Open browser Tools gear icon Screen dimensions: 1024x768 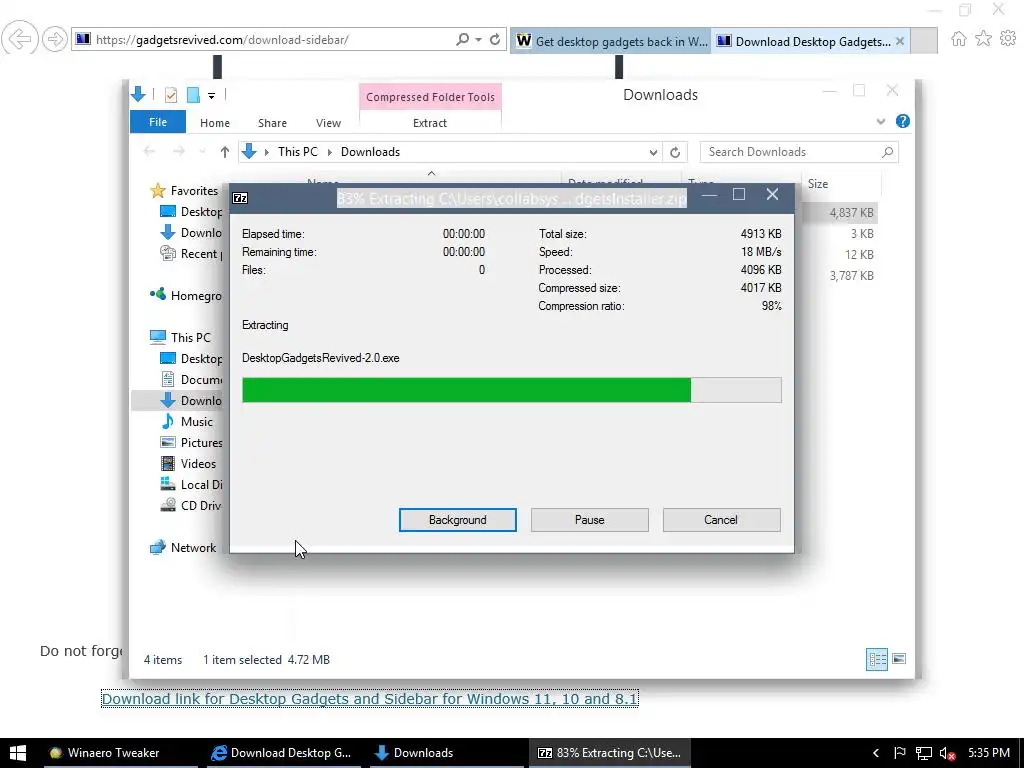1008,39
